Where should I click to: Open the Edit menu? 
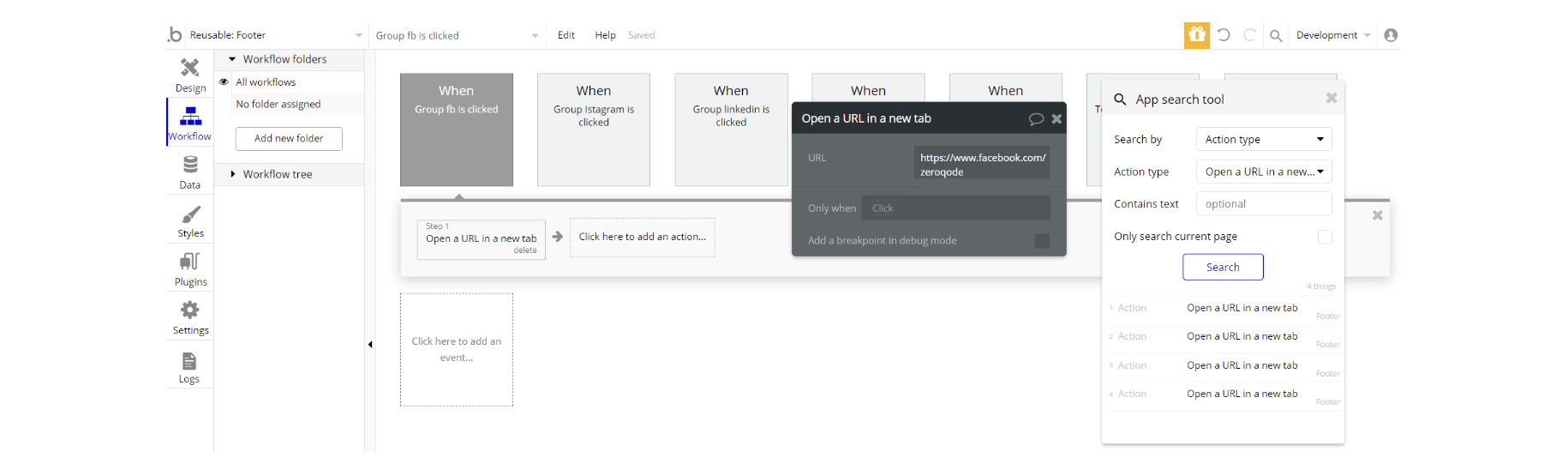[566, 35]
